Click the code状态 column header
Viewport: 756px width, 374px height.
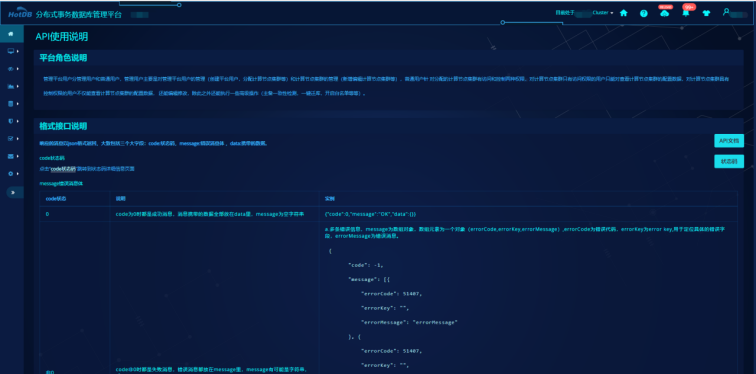point(55,199)
